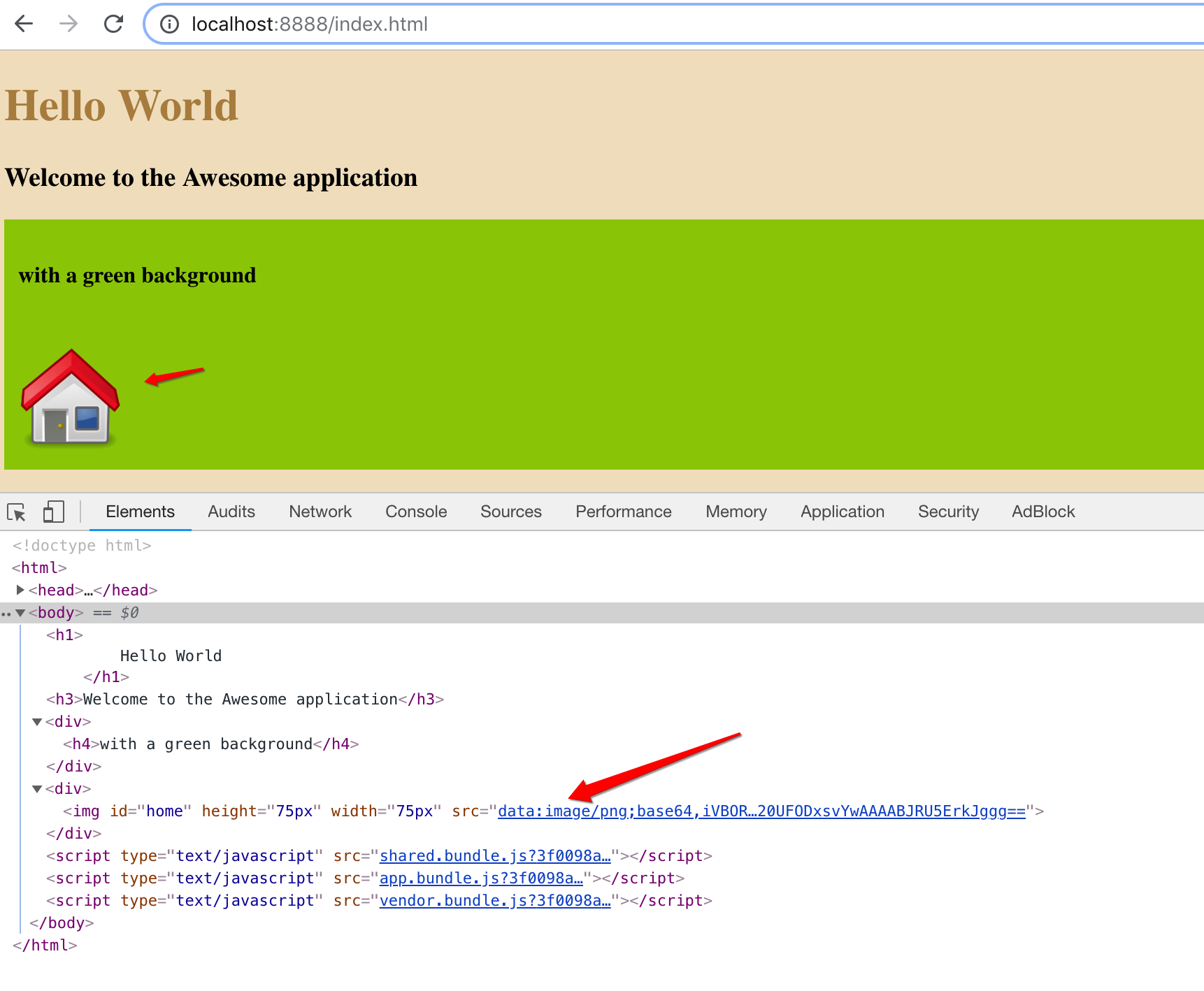Select the opening html tag row

(x=39, y=567)
